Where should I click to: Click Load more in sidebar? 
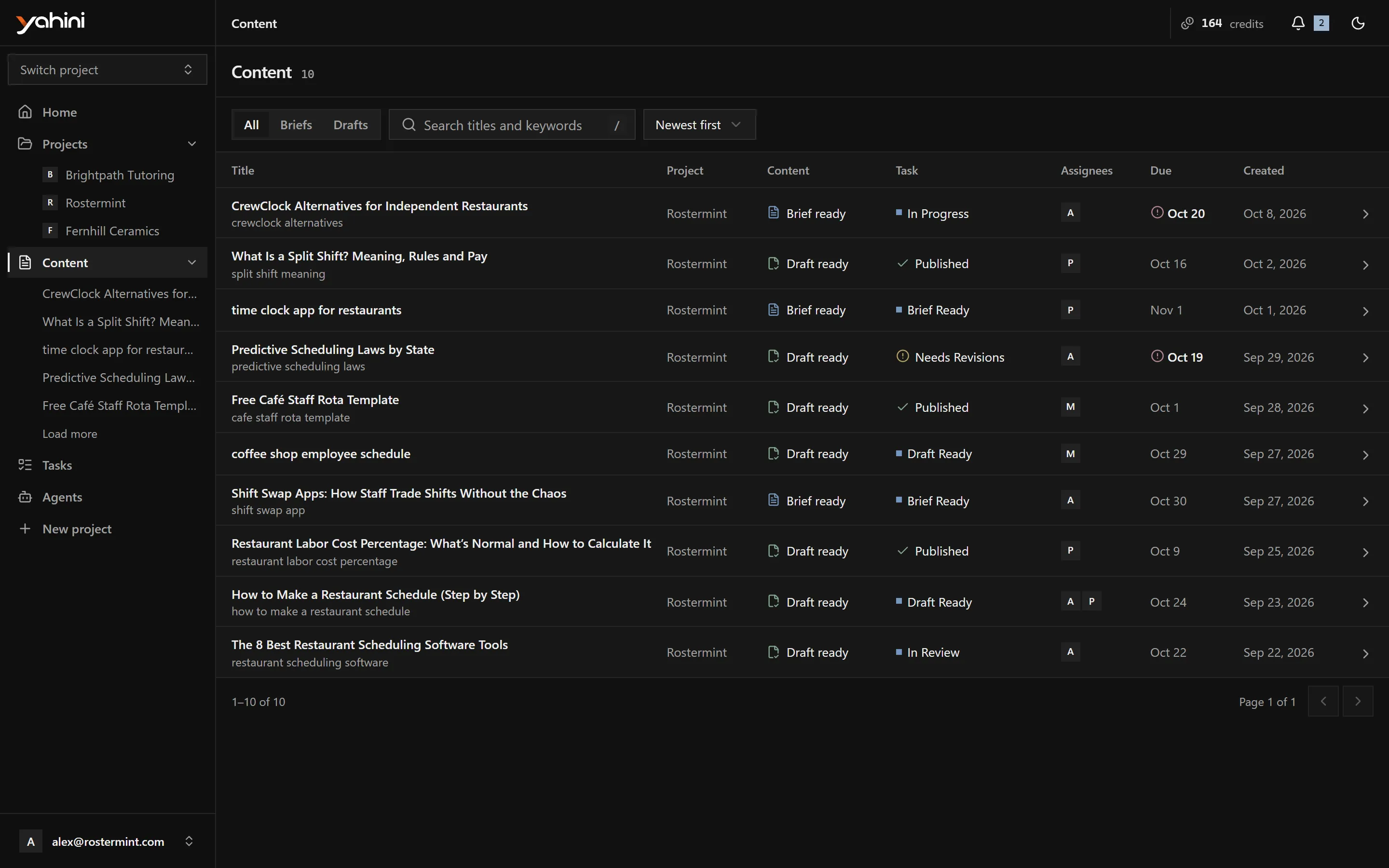click(x=69, y=434)
